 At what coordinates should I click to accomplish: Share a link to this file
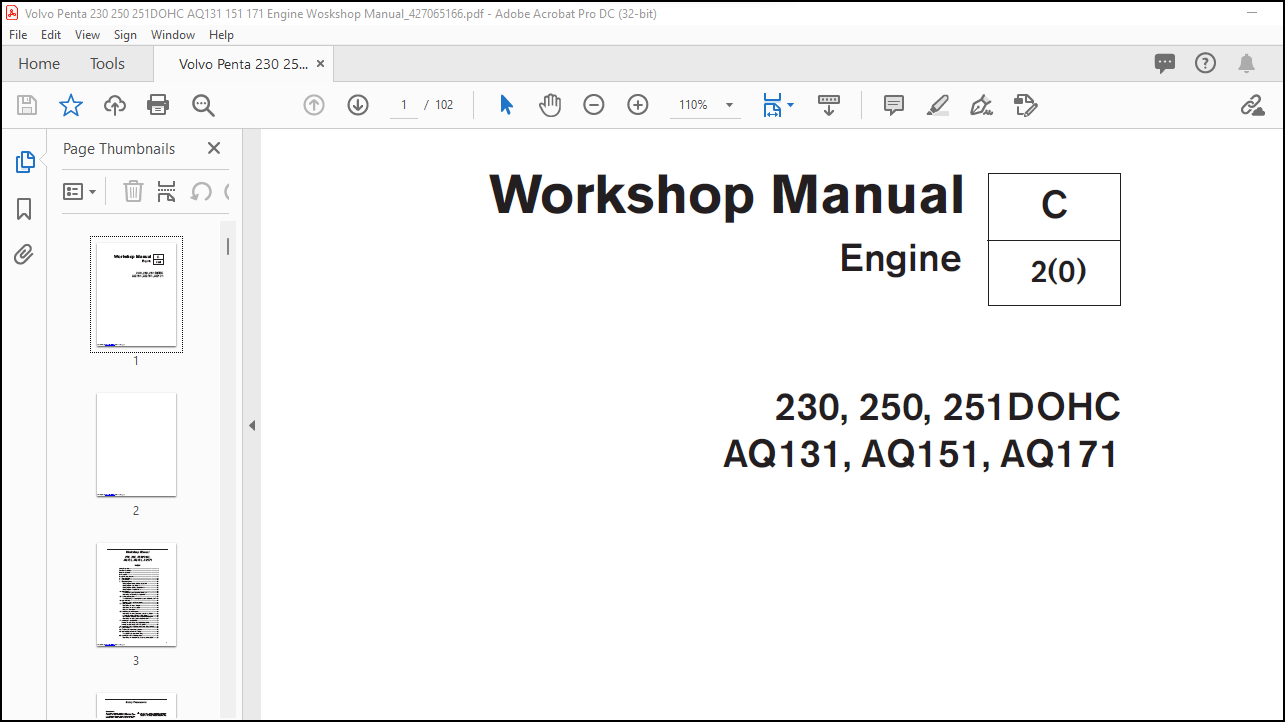(x=1252, y=105)
